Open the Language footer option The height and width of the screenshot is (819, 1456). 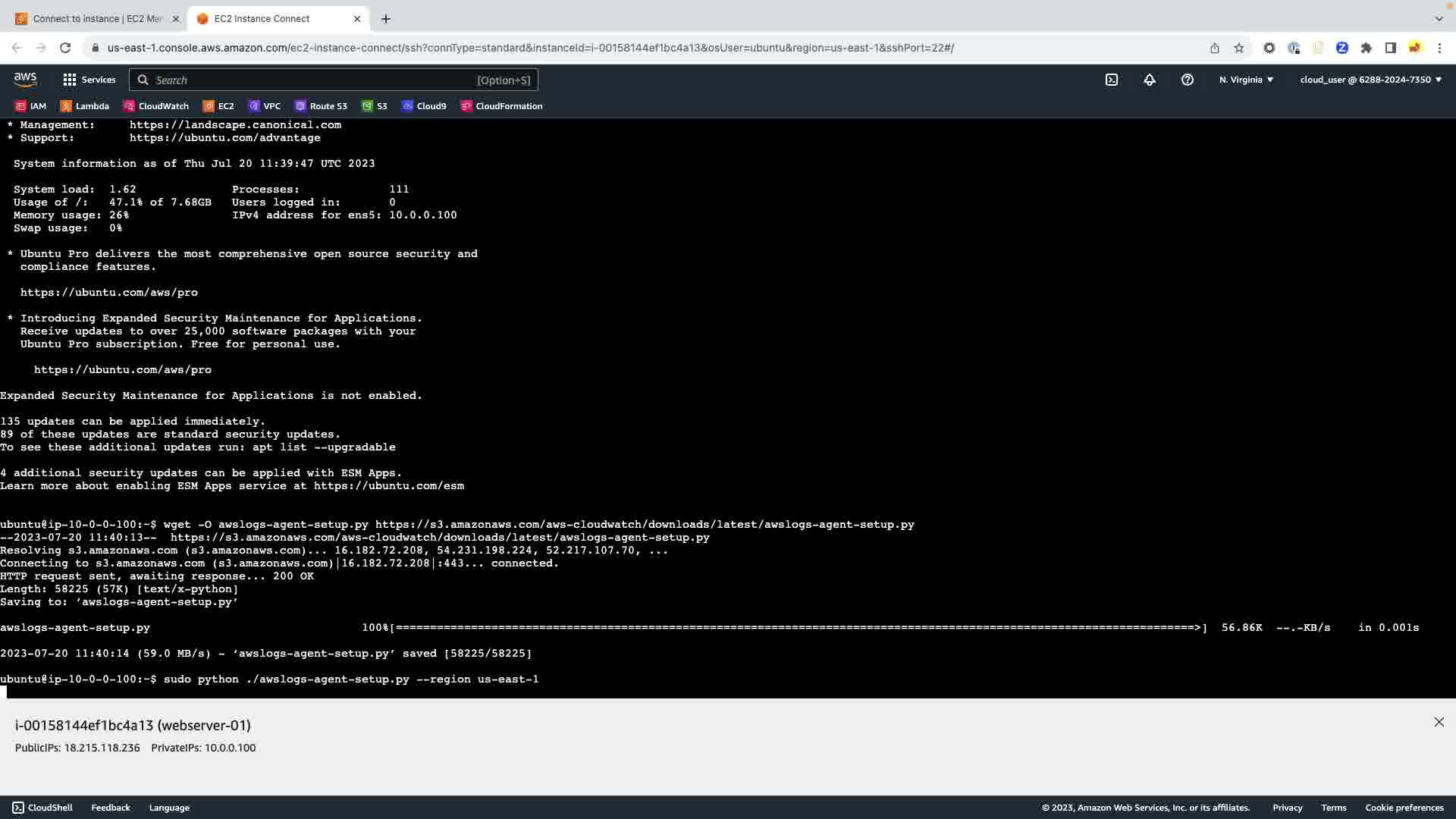169,808
